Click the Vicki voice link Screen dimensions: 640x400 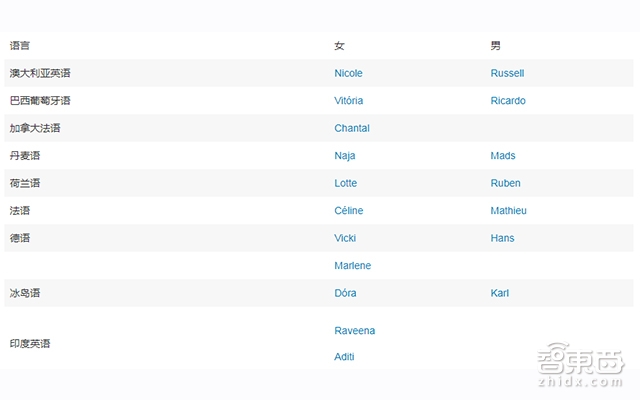pyautogui.click(x=345, y=238)
